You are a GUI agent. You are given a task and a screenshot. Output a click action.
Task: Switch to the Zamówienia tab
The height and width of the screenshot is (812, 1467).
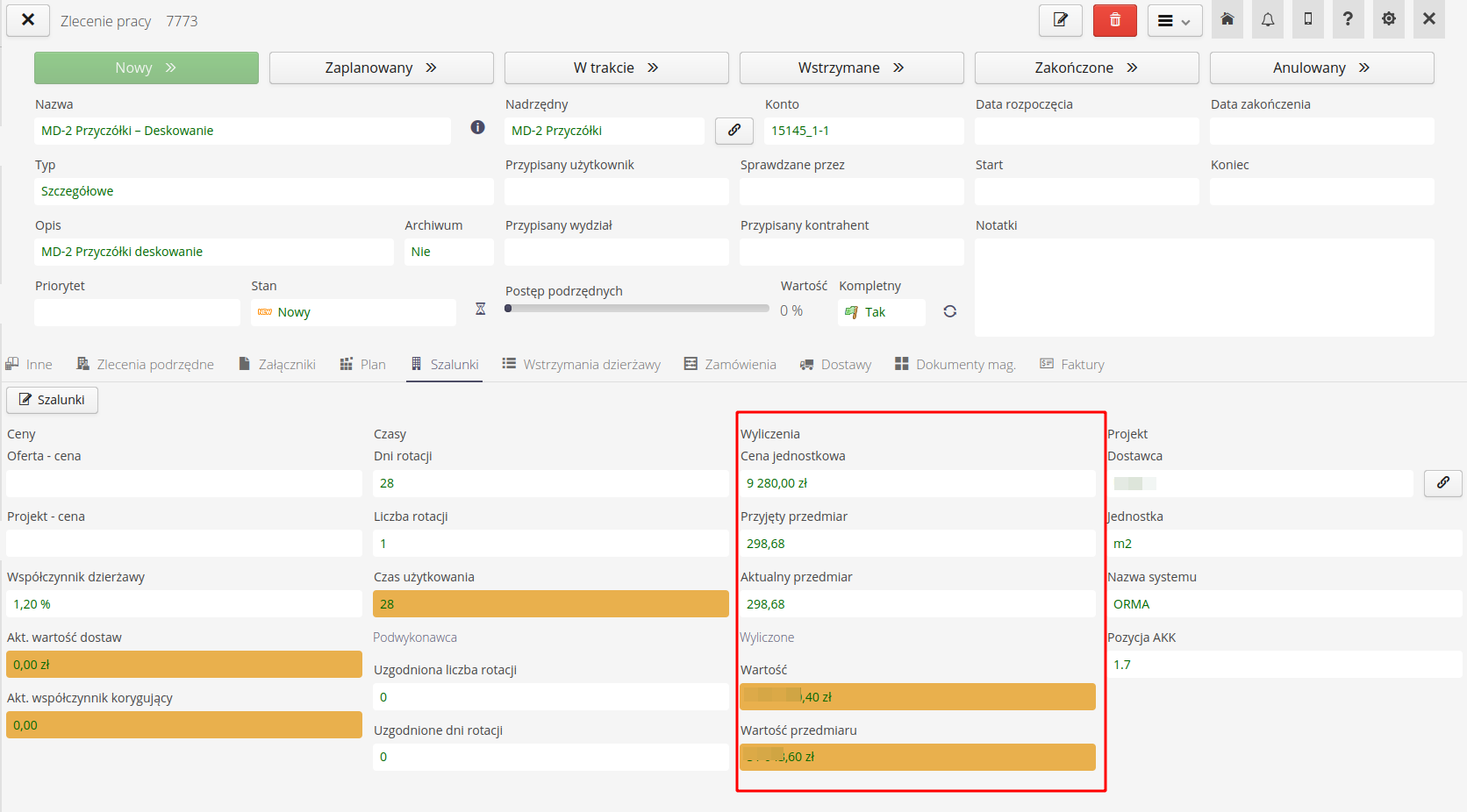pyautogui.click(x=730, y=364)
